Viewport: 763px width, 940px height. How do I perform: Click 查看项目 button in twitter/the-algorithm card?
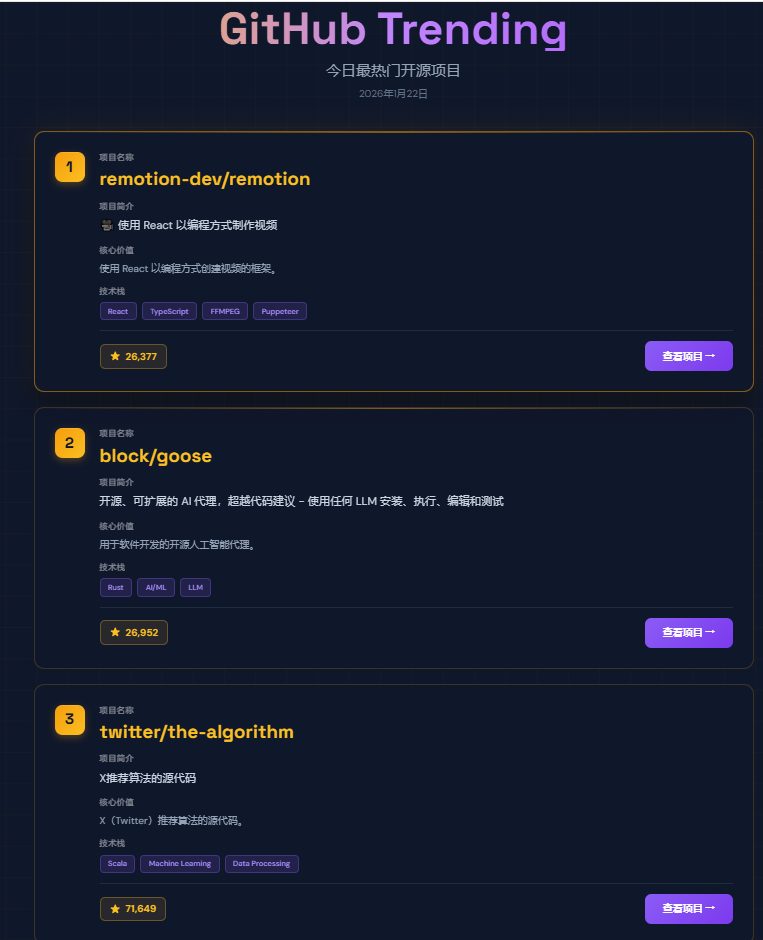[x=688, y=908]
